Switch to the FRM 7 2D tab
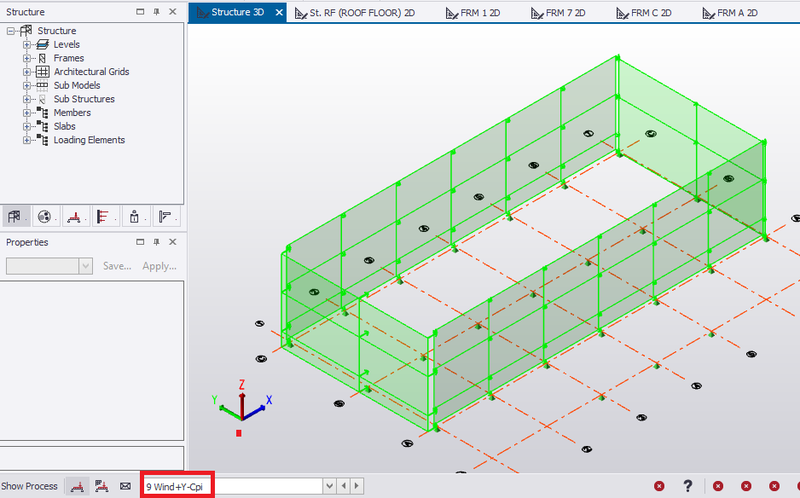 click(x=558, y=13)
